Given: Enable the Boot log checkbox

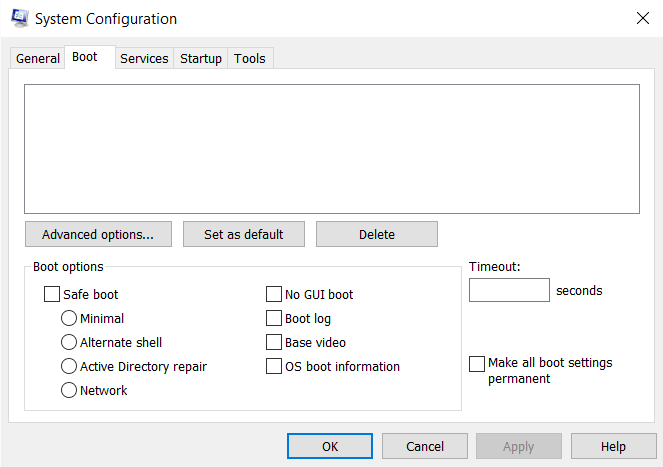Looking at the screenshot, I should point(274,318).
